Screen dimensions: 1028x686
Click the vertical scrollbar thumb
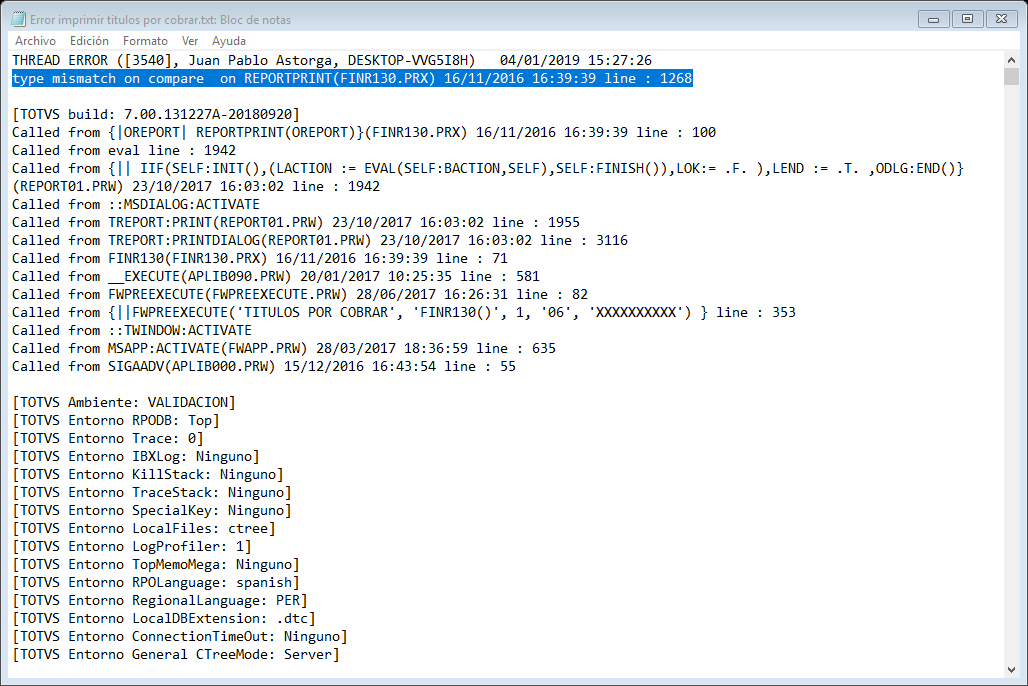pyautogui.click(x=1011, y=76)
